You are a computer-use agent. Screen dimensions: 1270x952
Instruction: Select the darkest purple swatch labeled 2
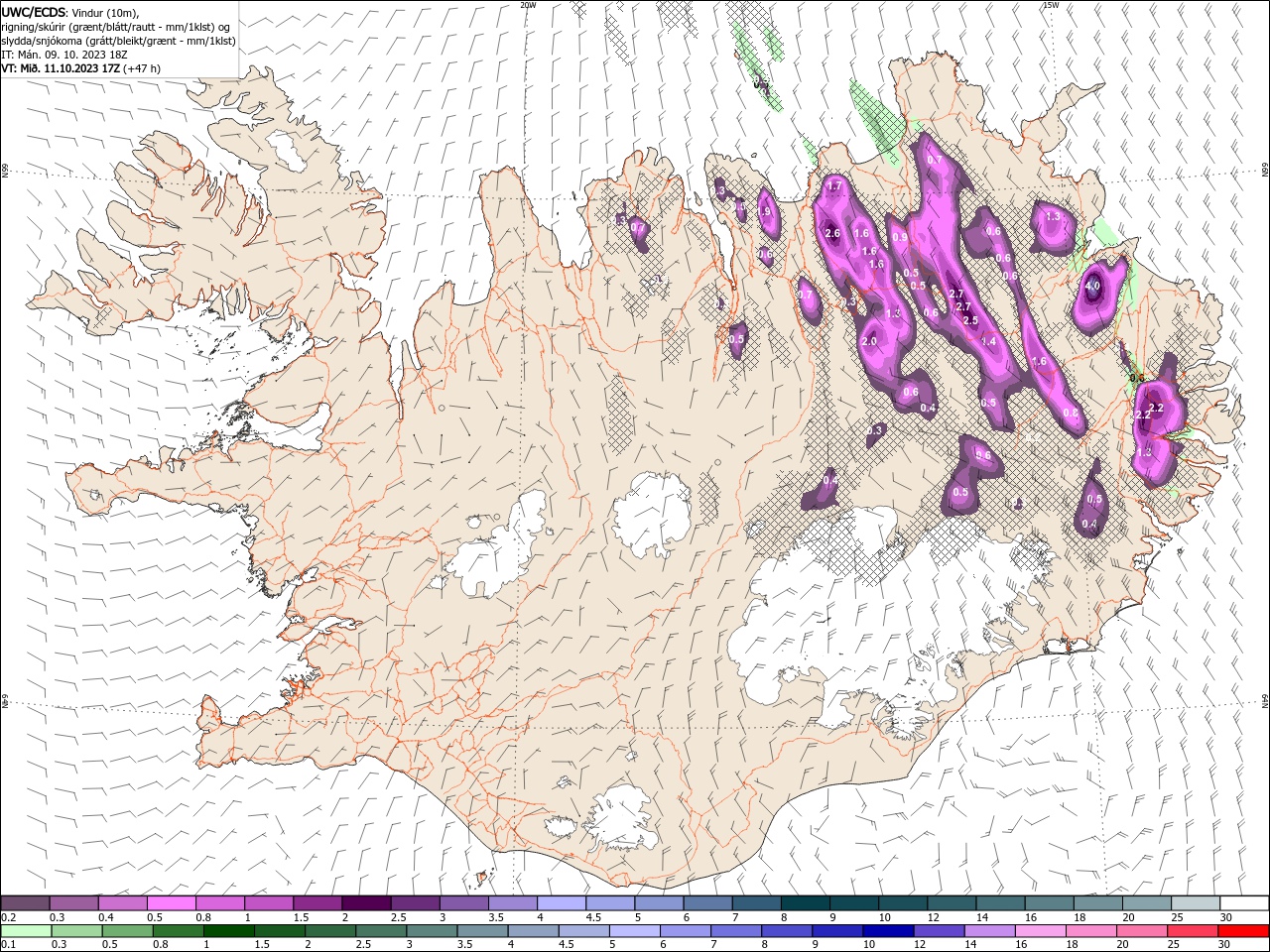(366, 903)
